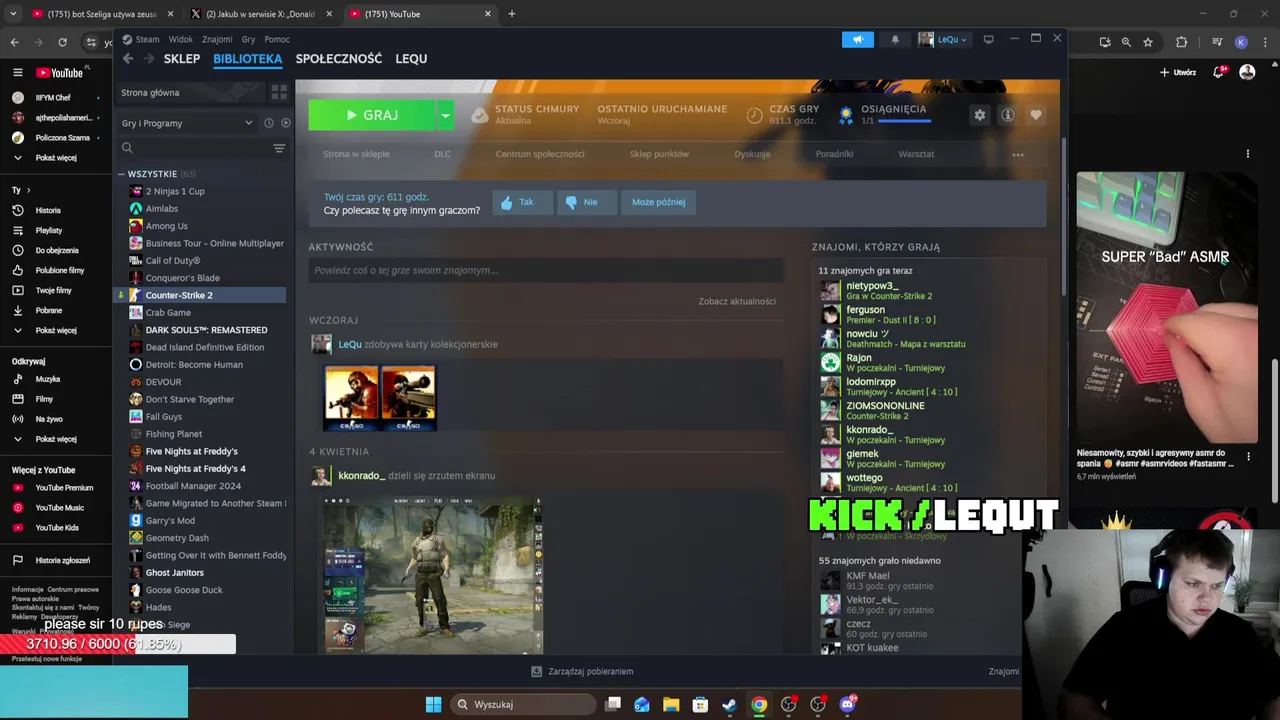1280x720 pixels.
Task: Open more game links ellipsis
Action: point(1018,154)
